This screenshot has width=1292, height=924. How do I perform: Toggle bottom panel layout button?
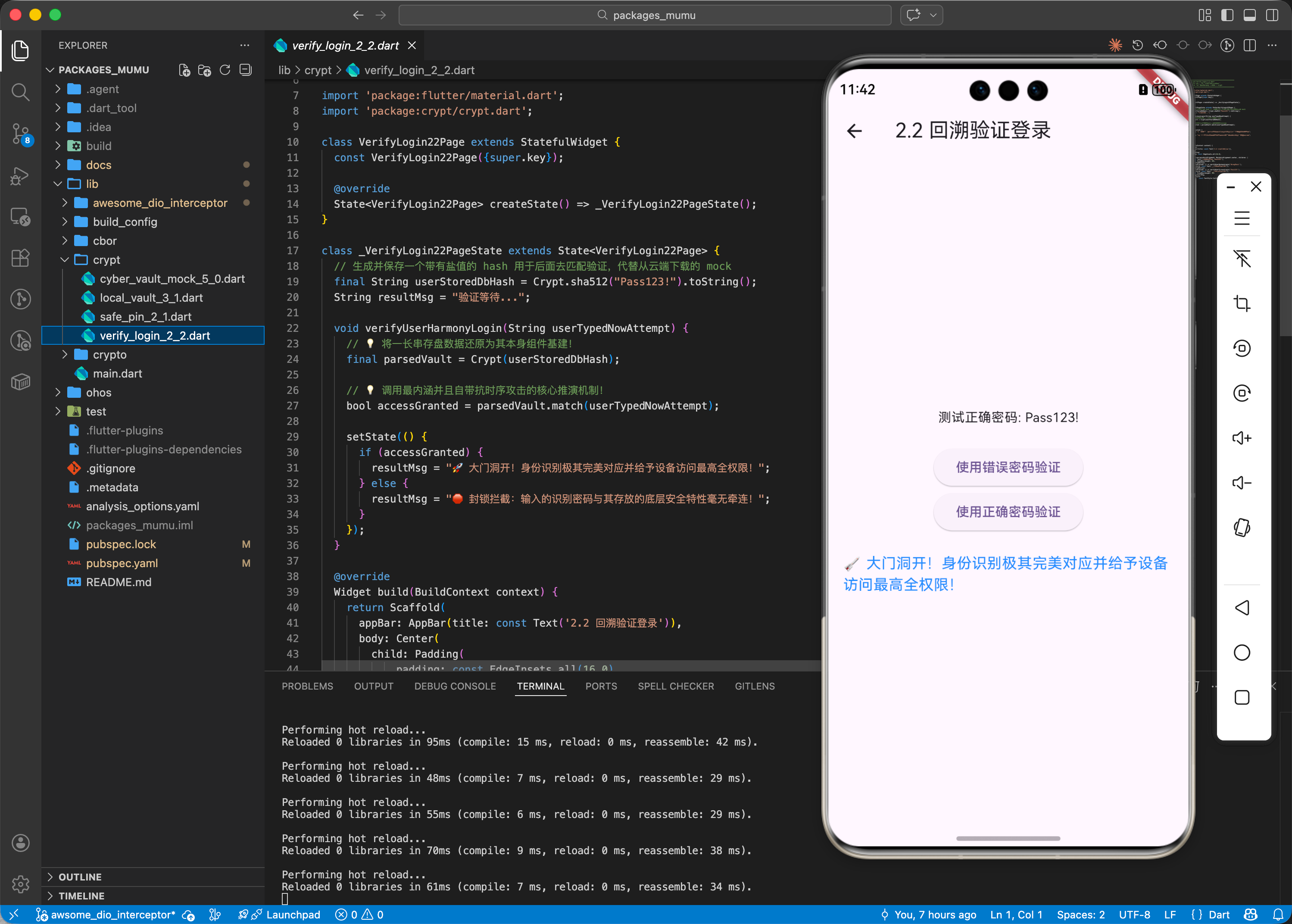point(1249,16)
